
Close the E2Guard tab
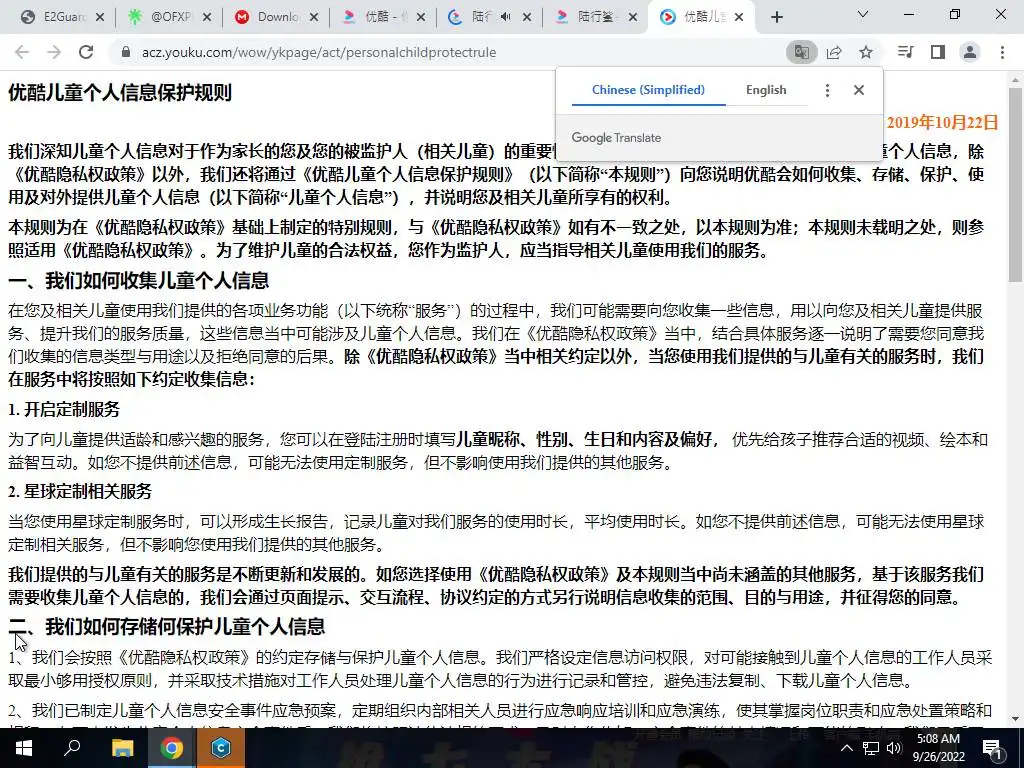point(100,18)
